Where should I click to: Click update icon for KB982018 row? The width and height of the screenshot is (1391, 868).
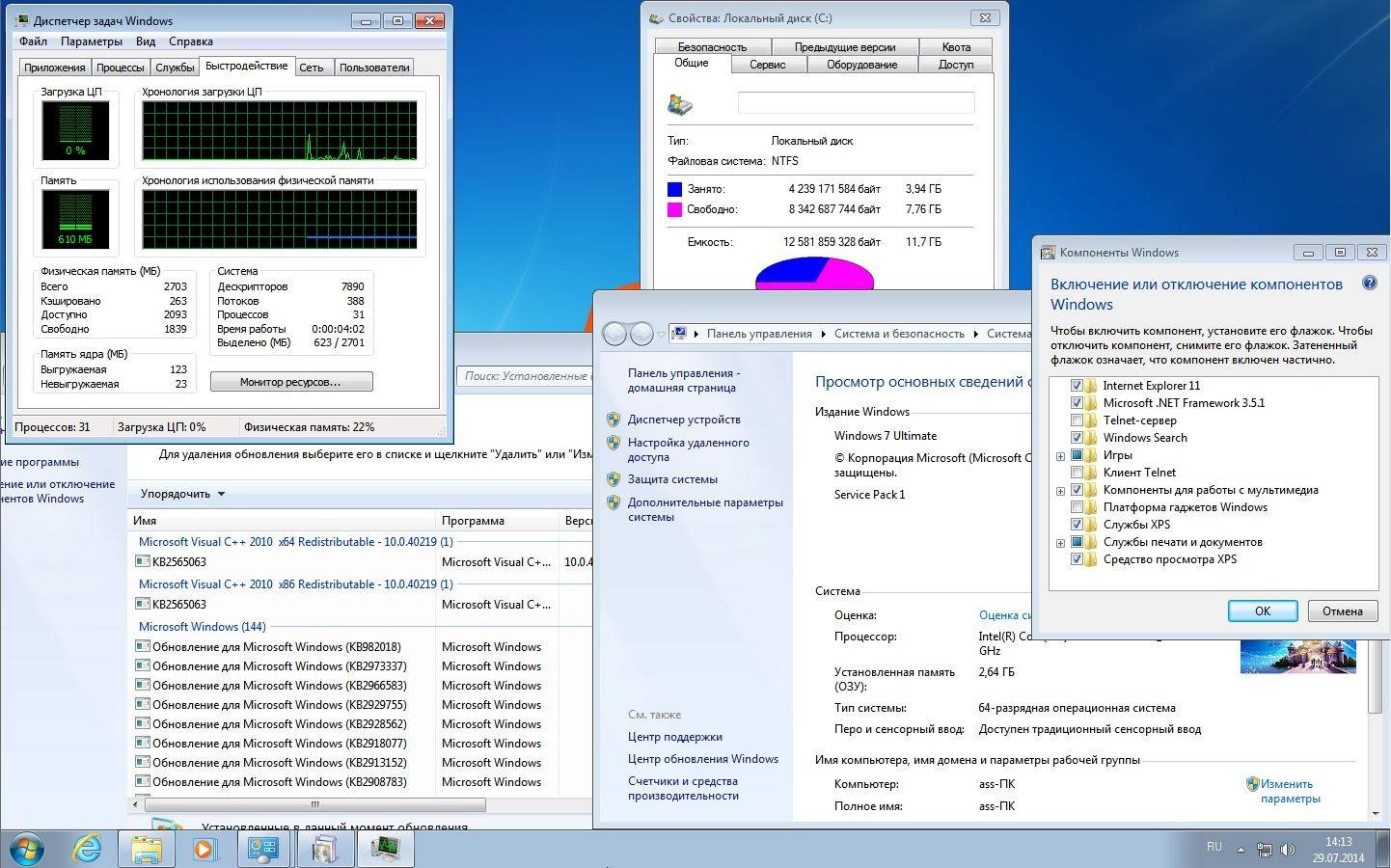(x=143, y=646)
